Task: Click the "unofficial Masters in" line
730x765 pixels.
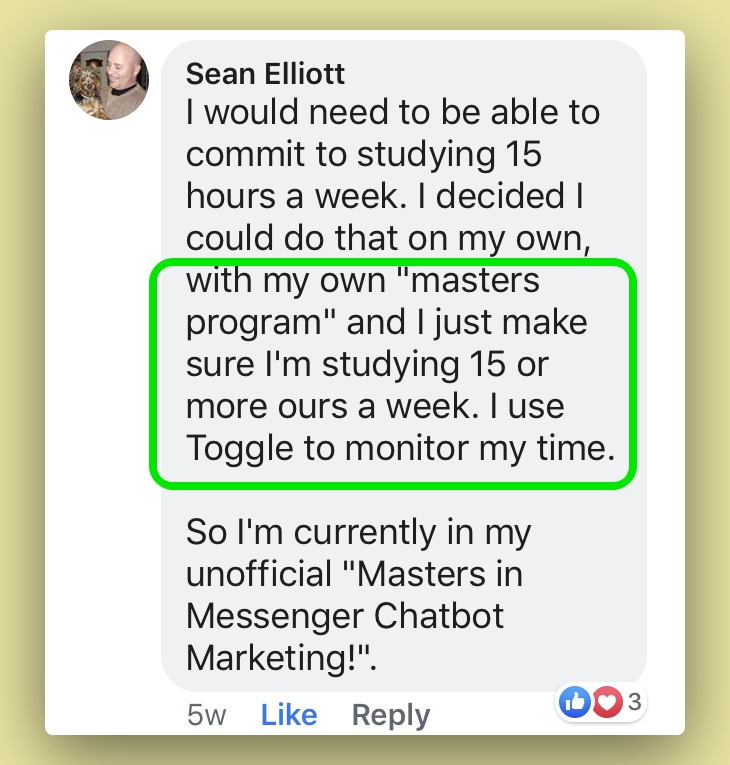Action: pyautogui.click(x=354, y=574)
